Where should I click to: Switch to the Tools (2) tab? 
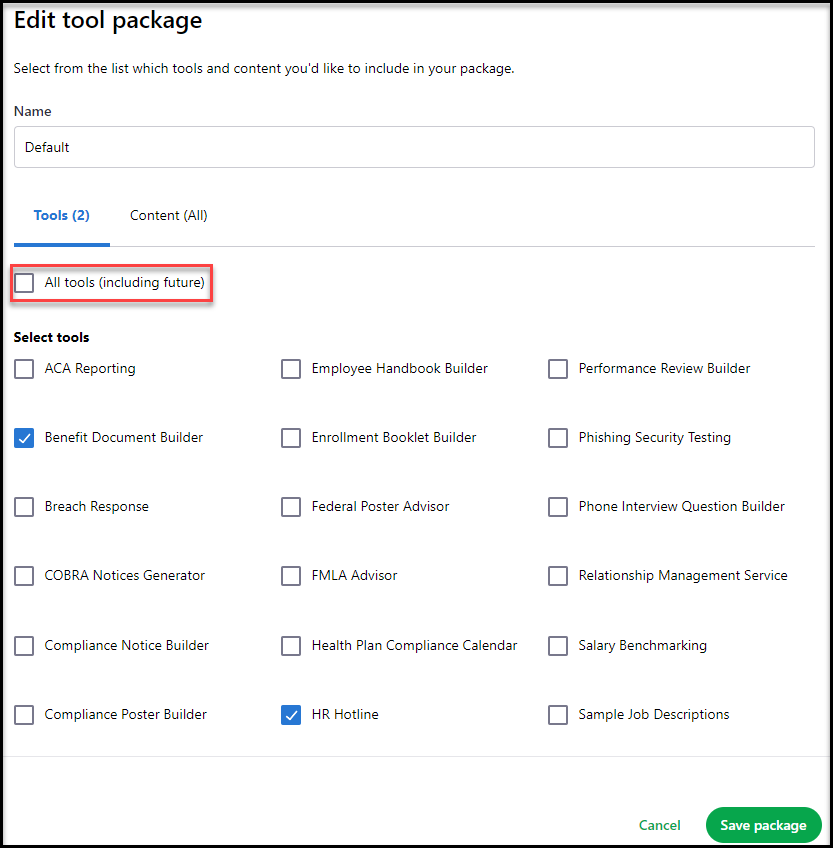(62, 216)
